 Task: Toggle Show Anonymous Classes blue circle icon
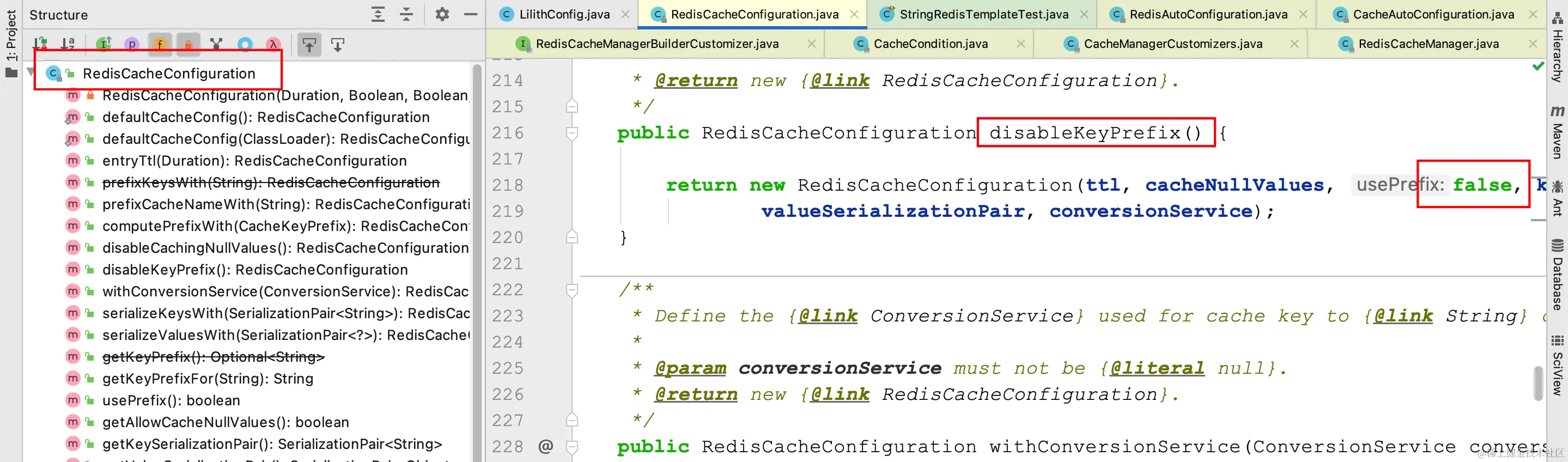coord(245,44)
